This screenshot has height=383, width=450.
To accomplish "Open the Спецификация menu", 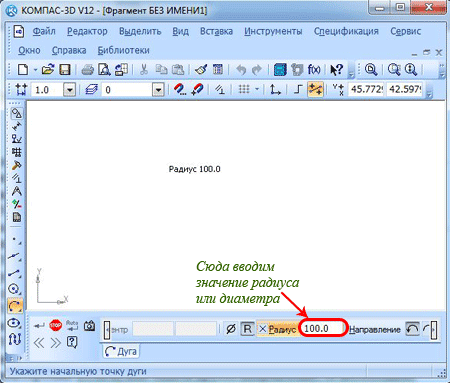I will click(x=346, y=31).
